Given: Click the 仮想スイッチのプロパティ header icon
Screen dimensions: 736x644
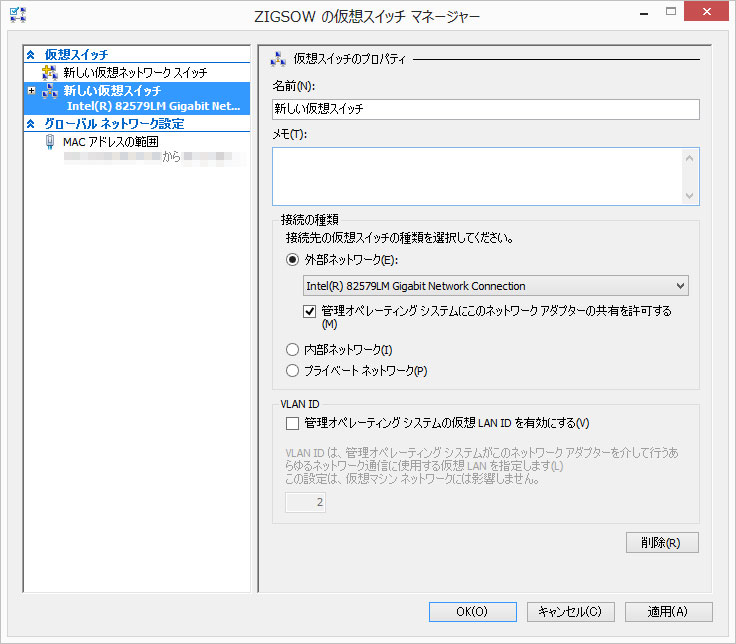Looking at the screenshot, I should [x=278, y=59].
